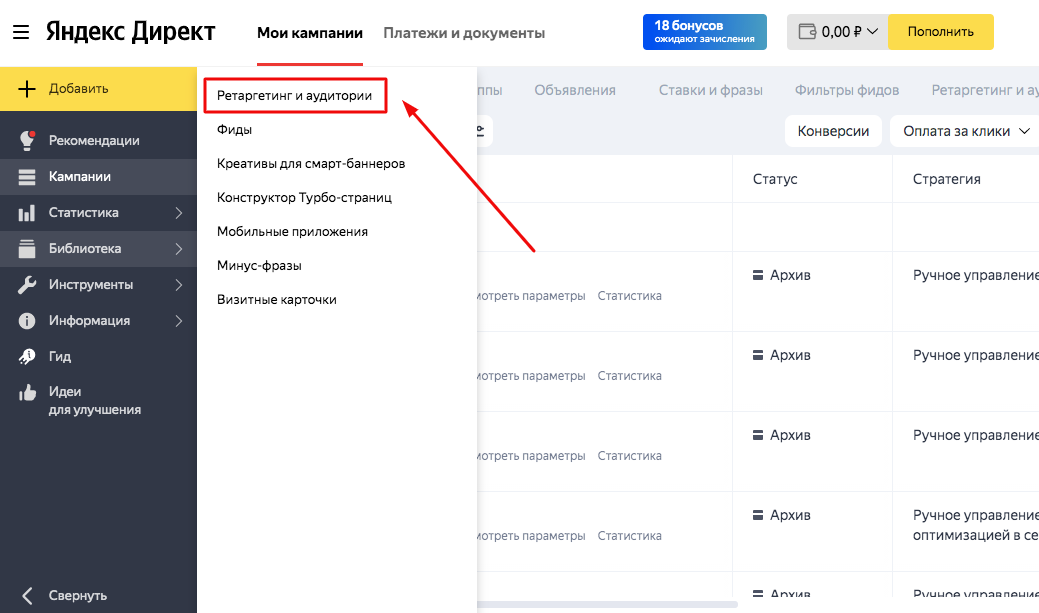This screenshot has width=1039, height=613.
Task: Click the Статистика bar chart icon
Action: [x=27, y=213]
